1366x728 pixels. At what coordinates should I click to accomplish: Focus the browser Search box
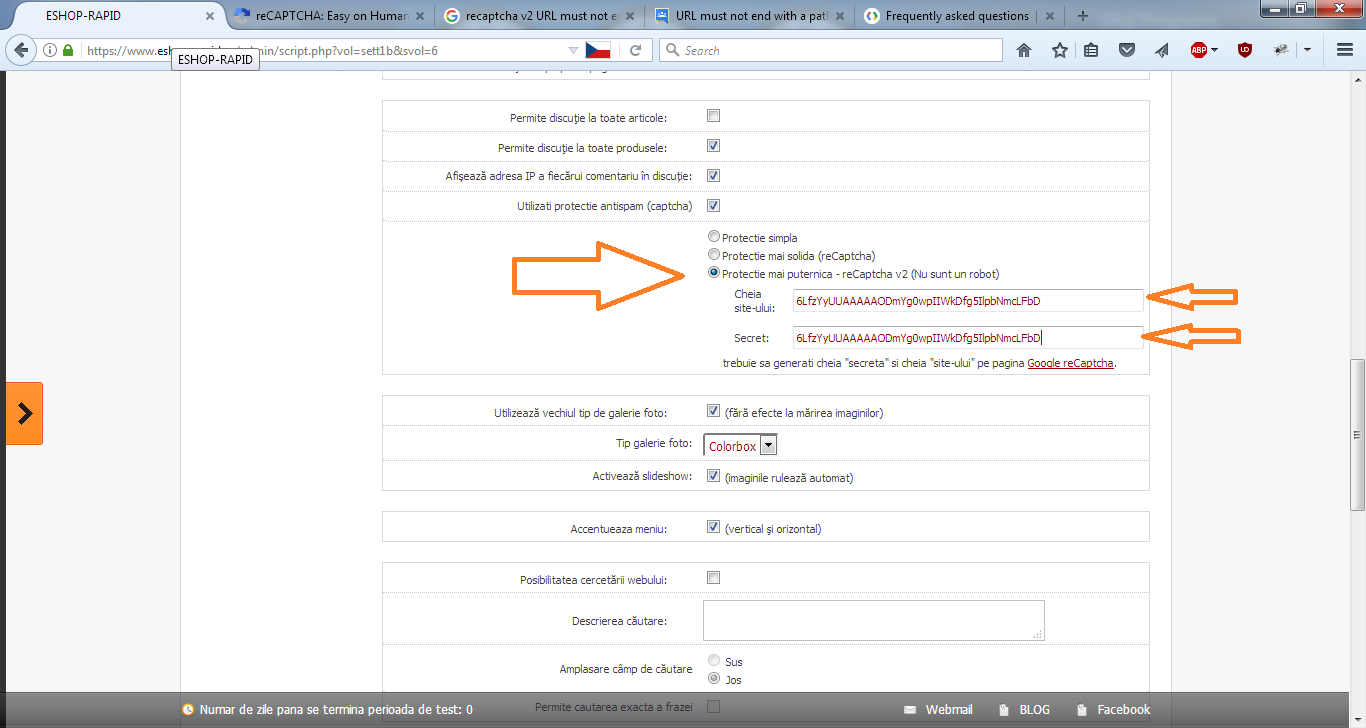(x=831, y=50)
